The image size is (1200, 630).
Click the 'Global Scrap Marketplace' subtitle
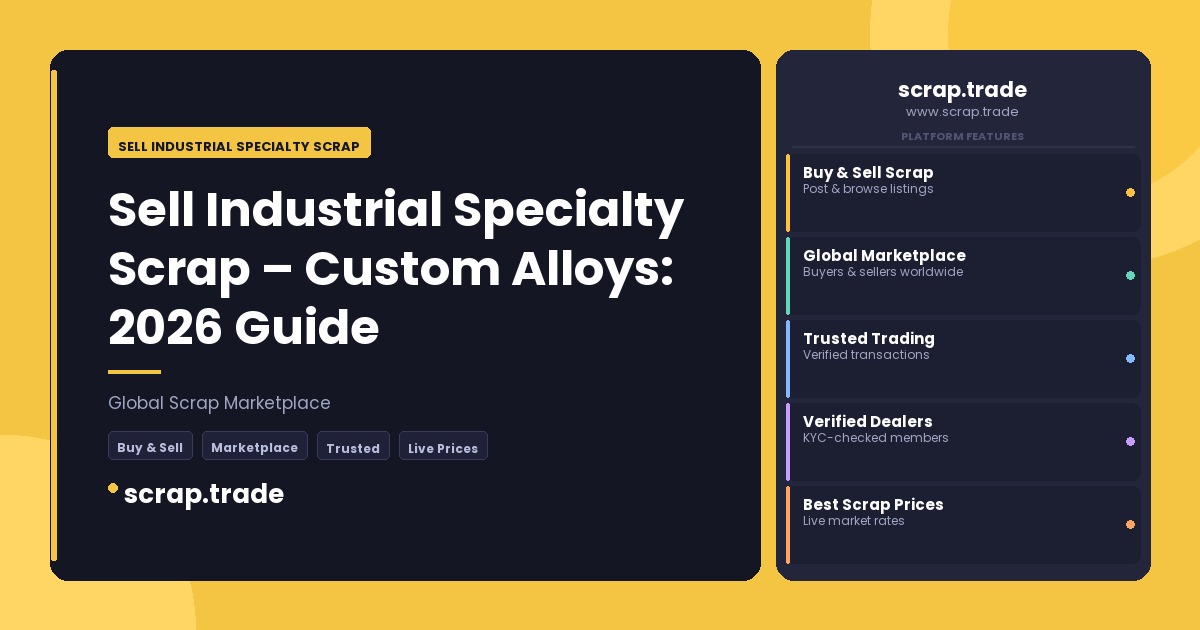pyautogui.click(x=219, y=403)
